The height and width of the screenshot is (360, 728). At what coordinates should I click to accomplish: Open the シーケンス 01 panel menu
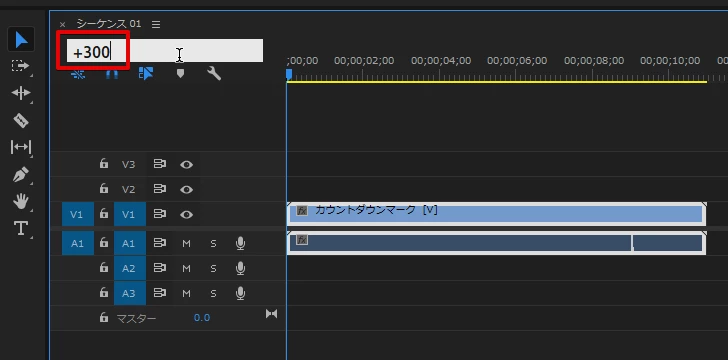point(156,24)
